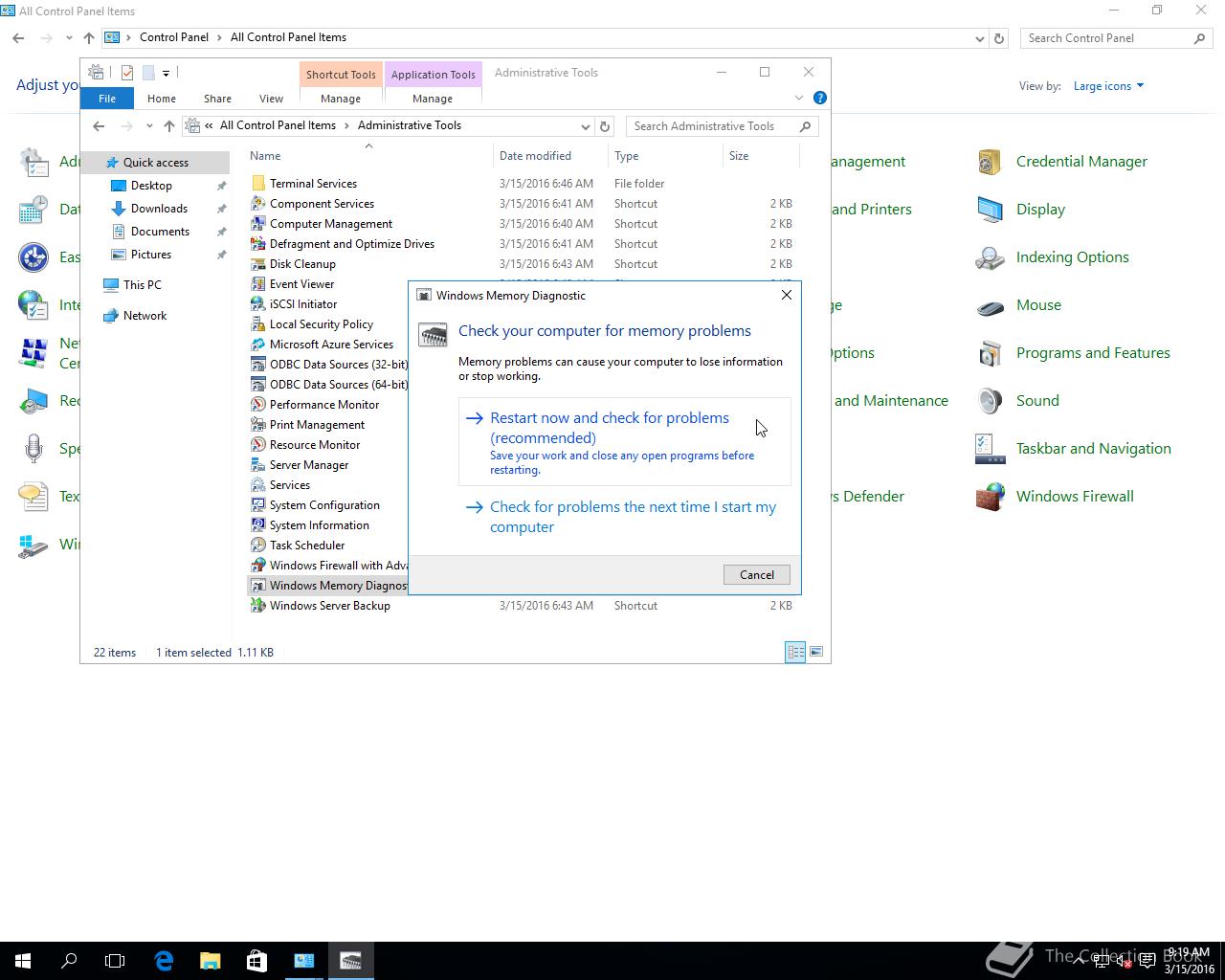Image resolution: width=1225 pixels, height=980 pixels.
Task: Launch Microsoft Edge from taskbar
Action: click(x=163, y=961)
